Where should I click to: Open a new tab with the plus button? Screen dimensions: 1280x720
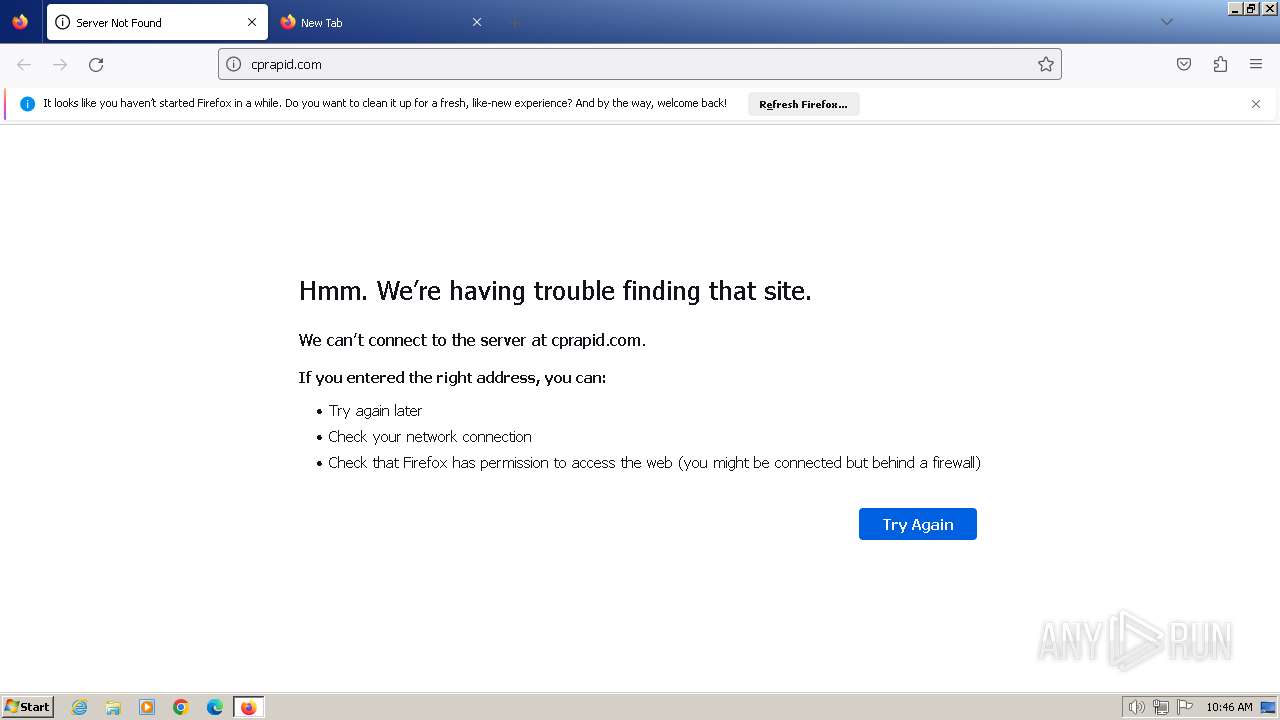(x=514, y=22)
